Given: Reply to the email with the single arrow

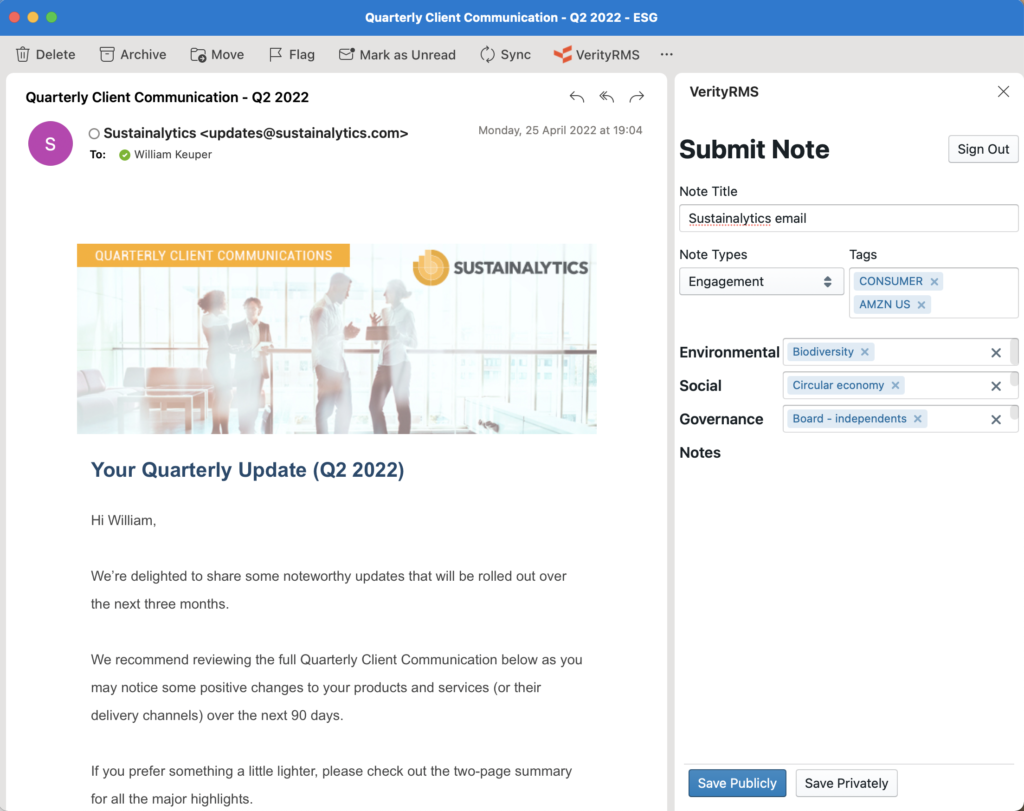Looking at the screenshot, I should pos(577,97).
